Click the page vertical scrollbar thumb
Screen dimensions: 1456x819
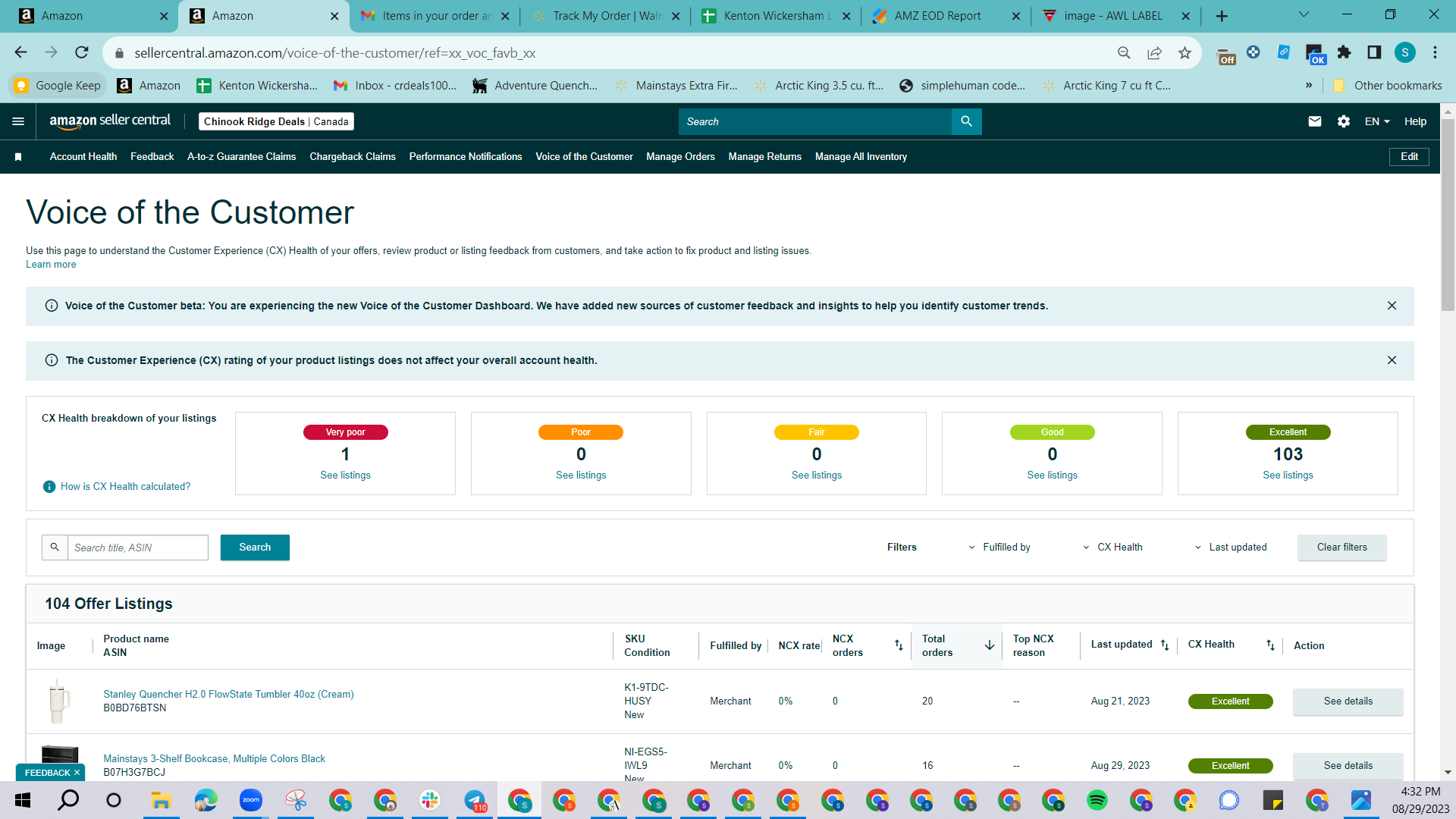click(1448, 215)
